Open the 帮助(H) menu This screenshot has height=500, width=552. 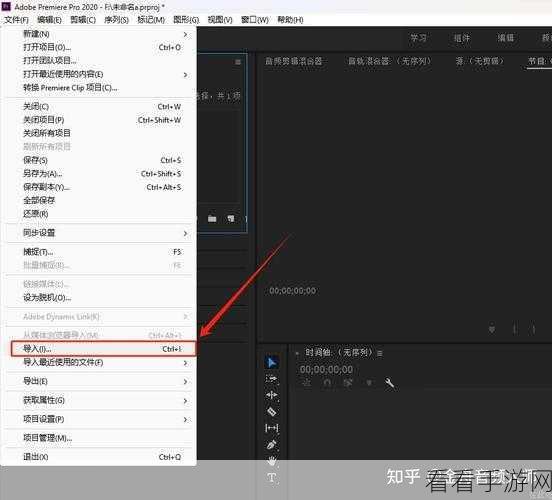290,20
